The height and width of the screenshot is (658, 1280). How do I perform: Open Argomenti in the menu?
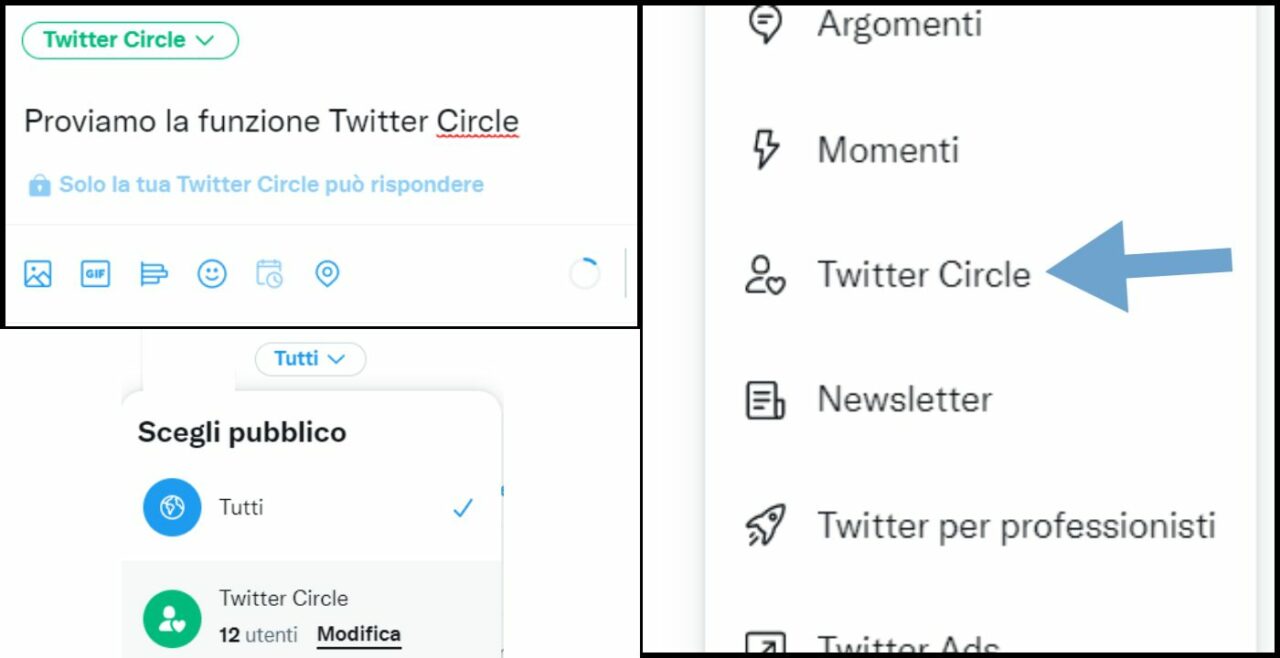click(x=898, y=24)
